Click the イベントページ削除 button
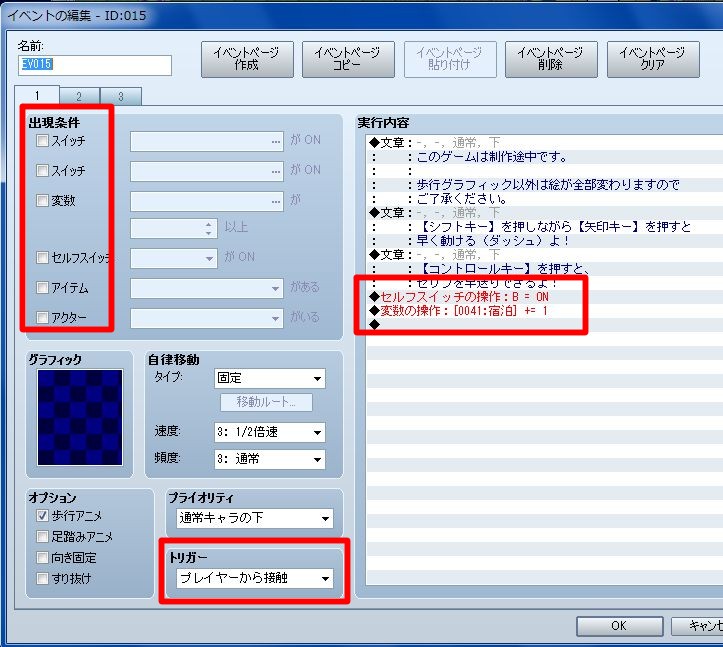Image resolution: width=723 pixels, height=647 pixels. click(551, 59)
